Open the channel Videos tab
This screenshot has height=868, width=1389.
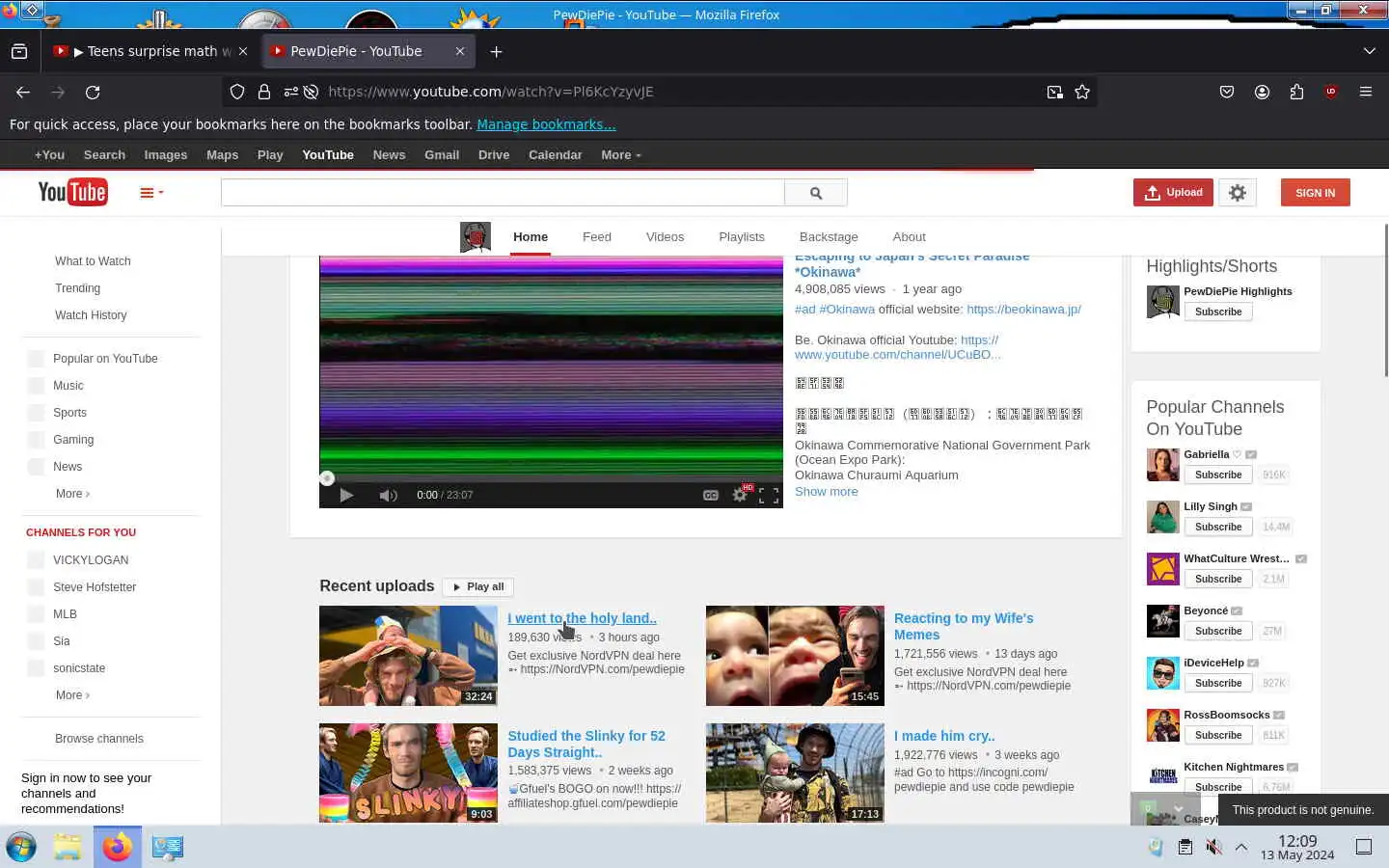pyautogui.click(x=665, y=236)
